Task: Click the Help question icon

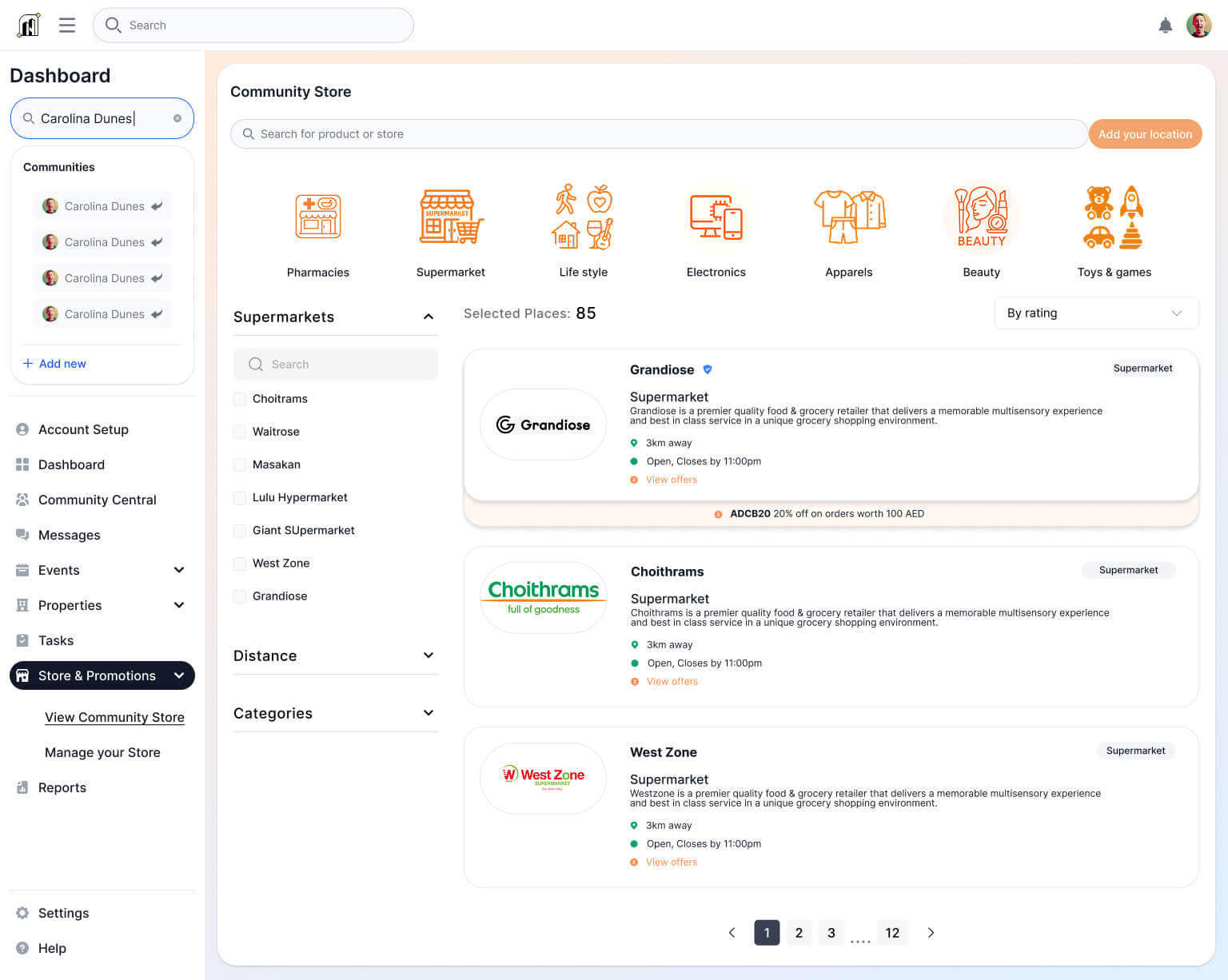Action: tap(22, 948)
